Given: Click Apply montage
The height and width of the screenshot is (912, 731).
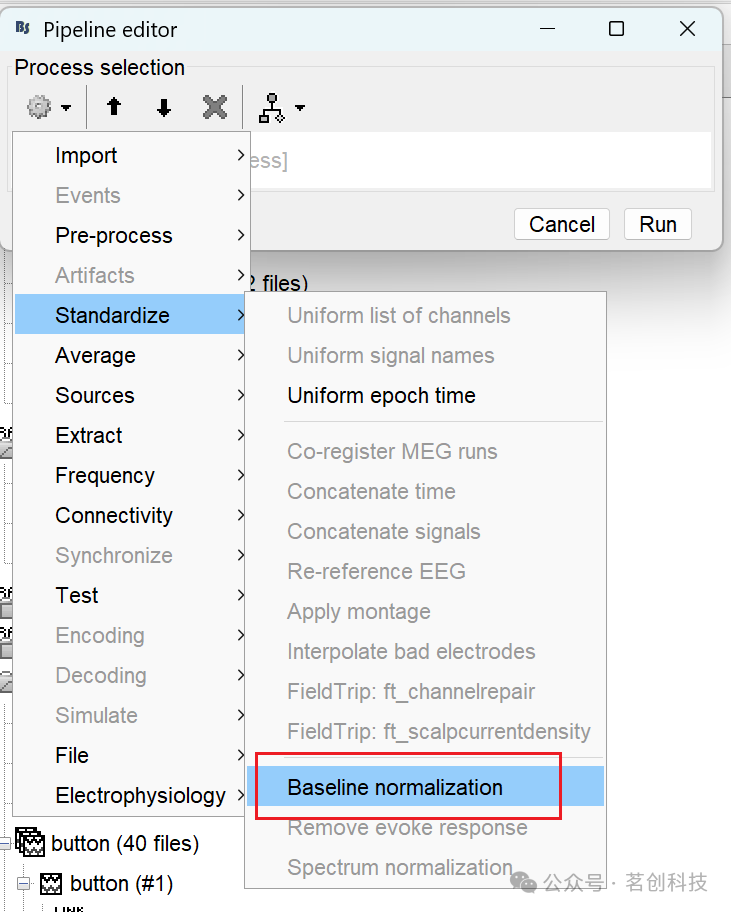Looking at the screenshot, I should (x=426, y=611).
